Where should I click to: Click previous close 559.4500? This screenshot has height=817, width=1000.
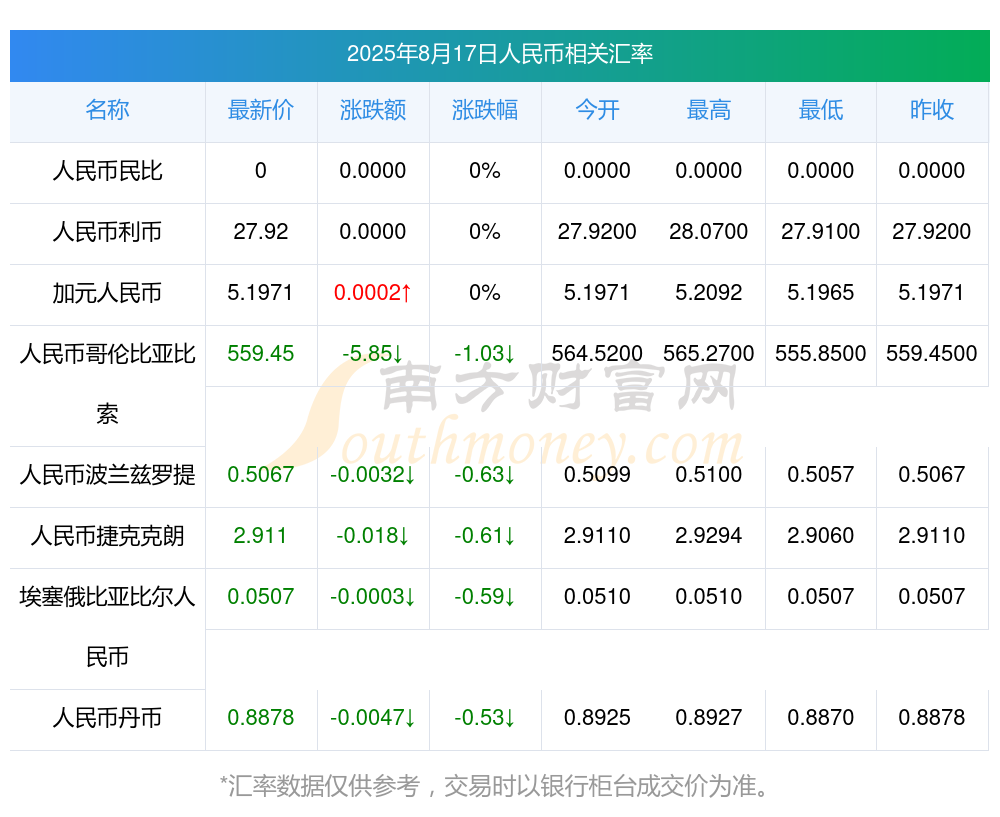click(x=932, y=353)
